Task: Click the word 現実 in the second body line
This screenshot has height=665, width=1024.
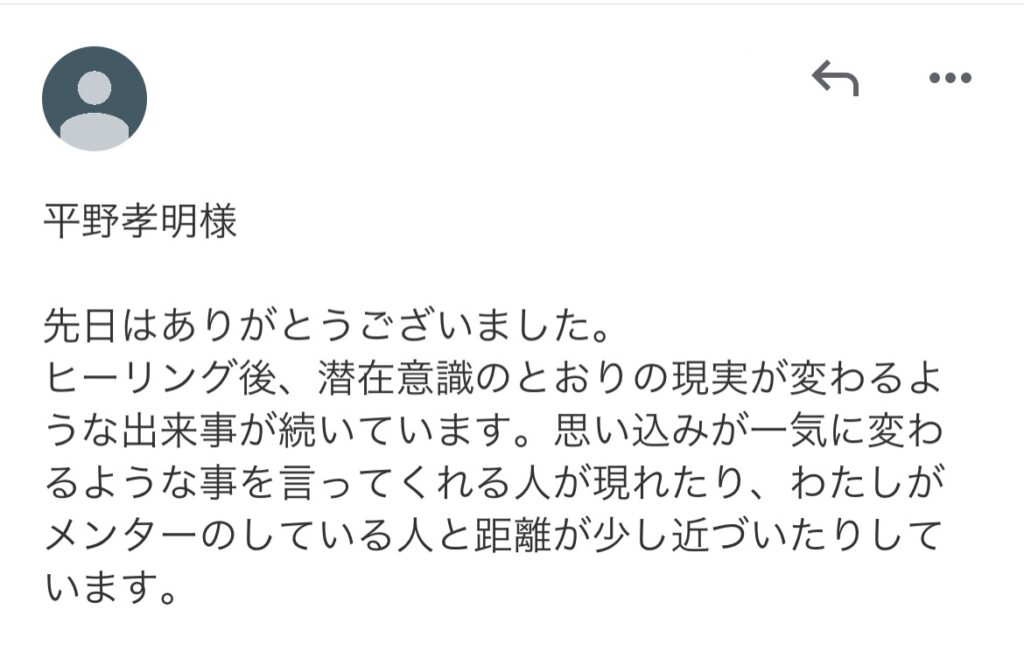Action: 711,378
